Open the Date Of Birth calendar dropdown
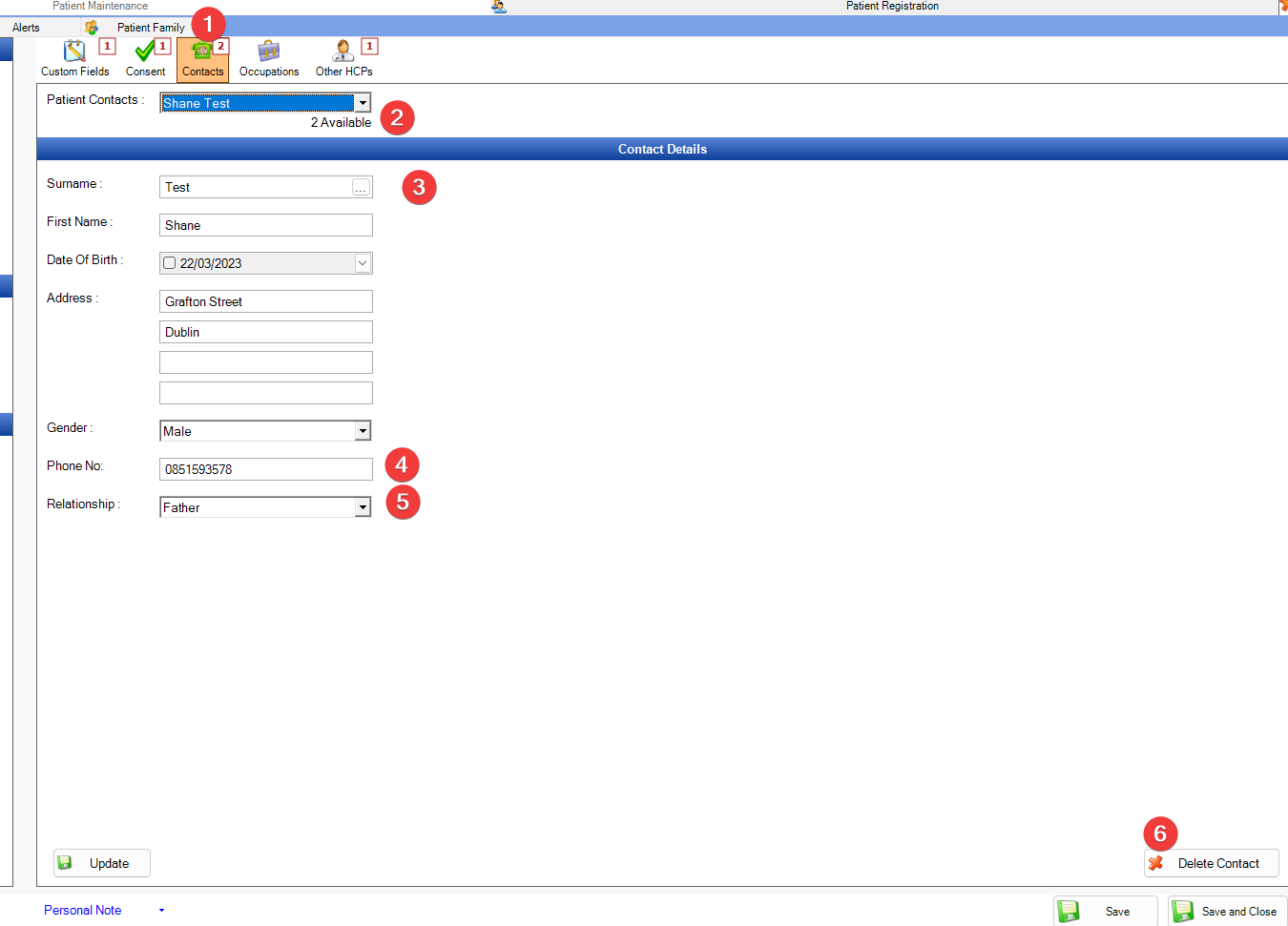 click(363, 263)
